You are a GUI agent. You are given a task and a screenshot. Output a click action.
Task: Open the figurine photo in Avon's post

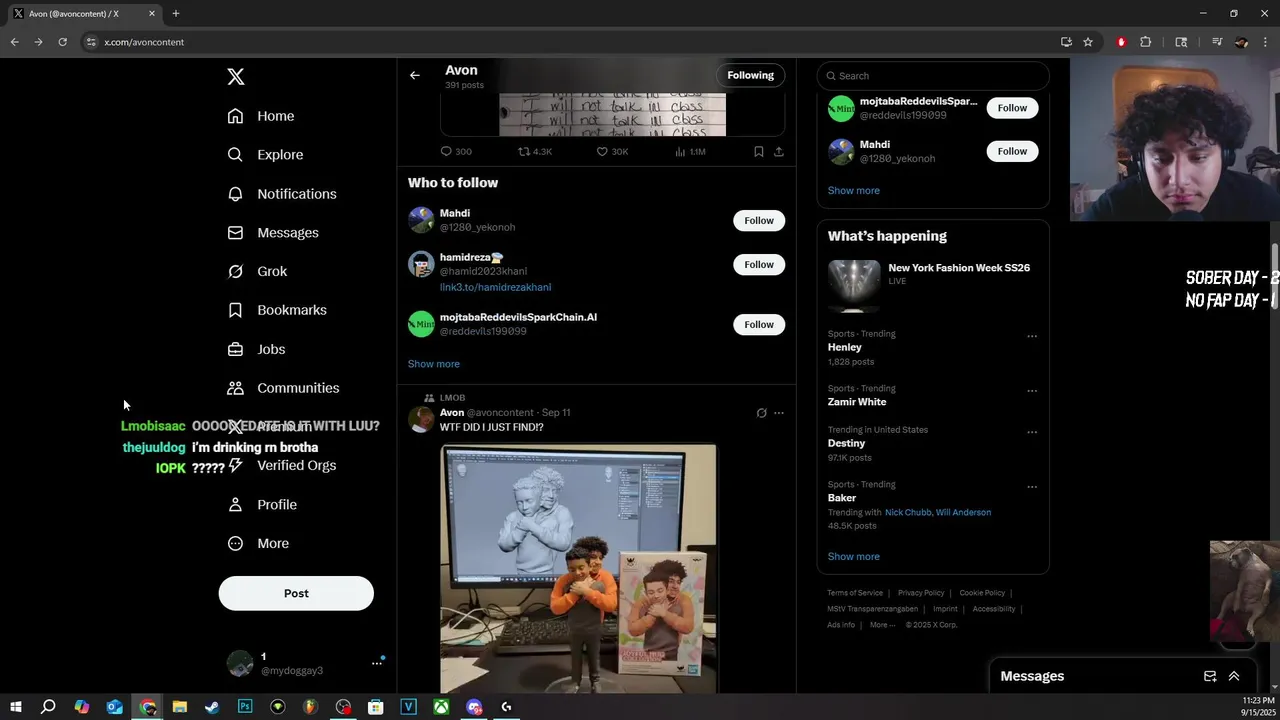pyautogui.click(x=578, y=568)
